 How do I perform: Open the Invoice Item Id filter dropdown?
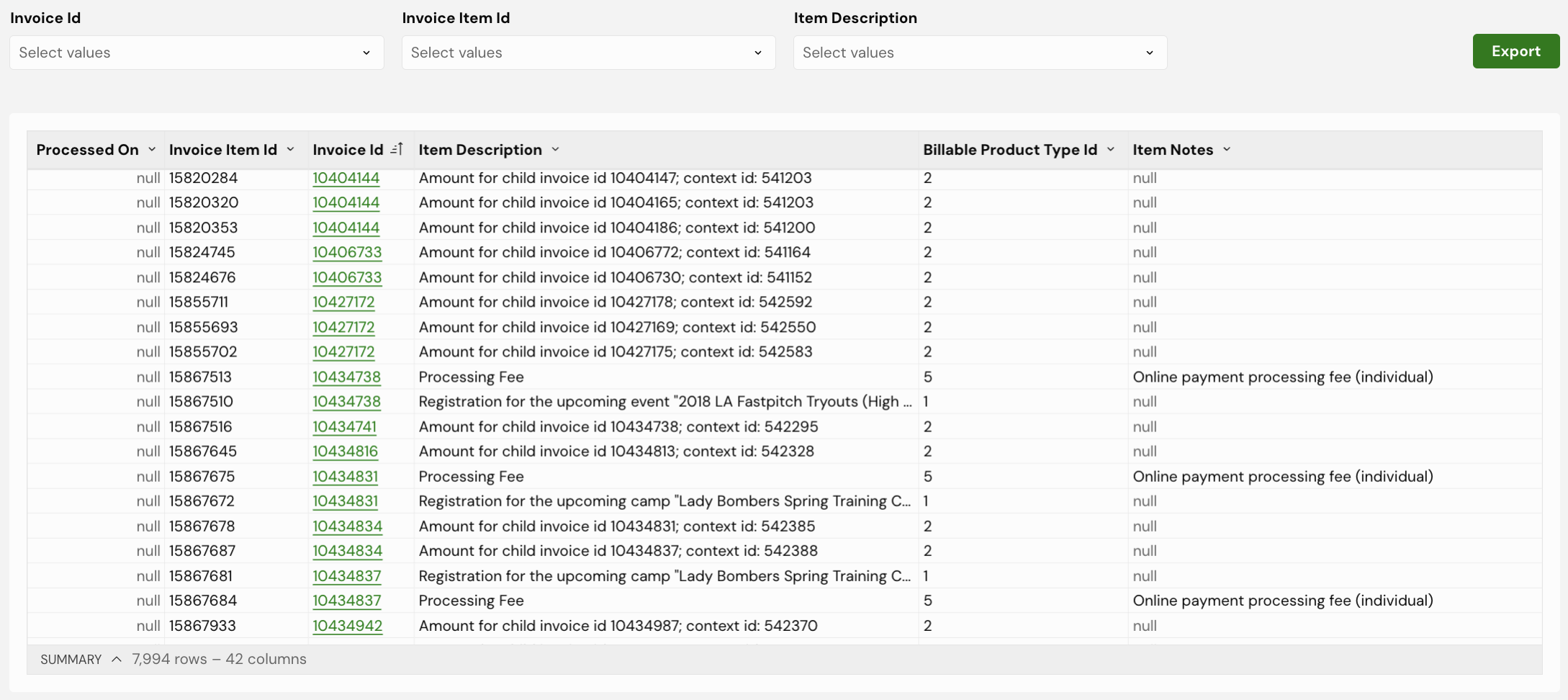click(588, 53)
